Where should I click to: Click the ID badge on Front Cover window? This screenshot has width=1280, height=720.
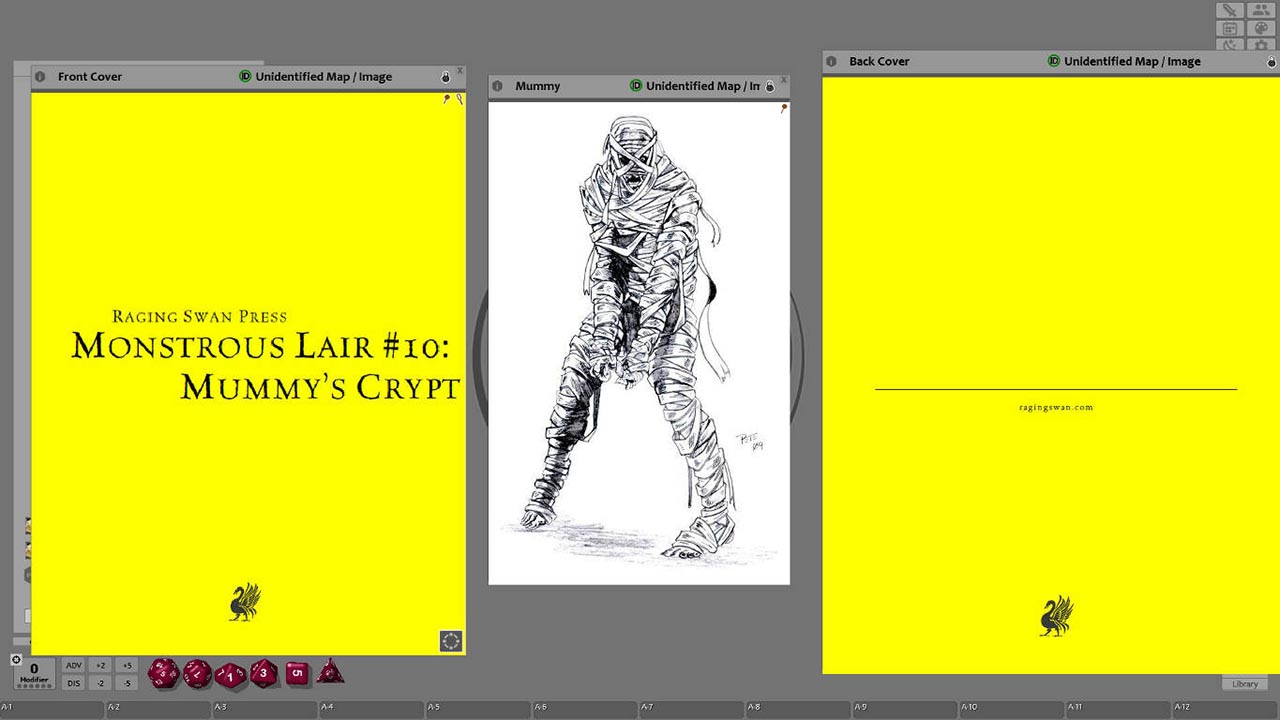tap(247, 76)
